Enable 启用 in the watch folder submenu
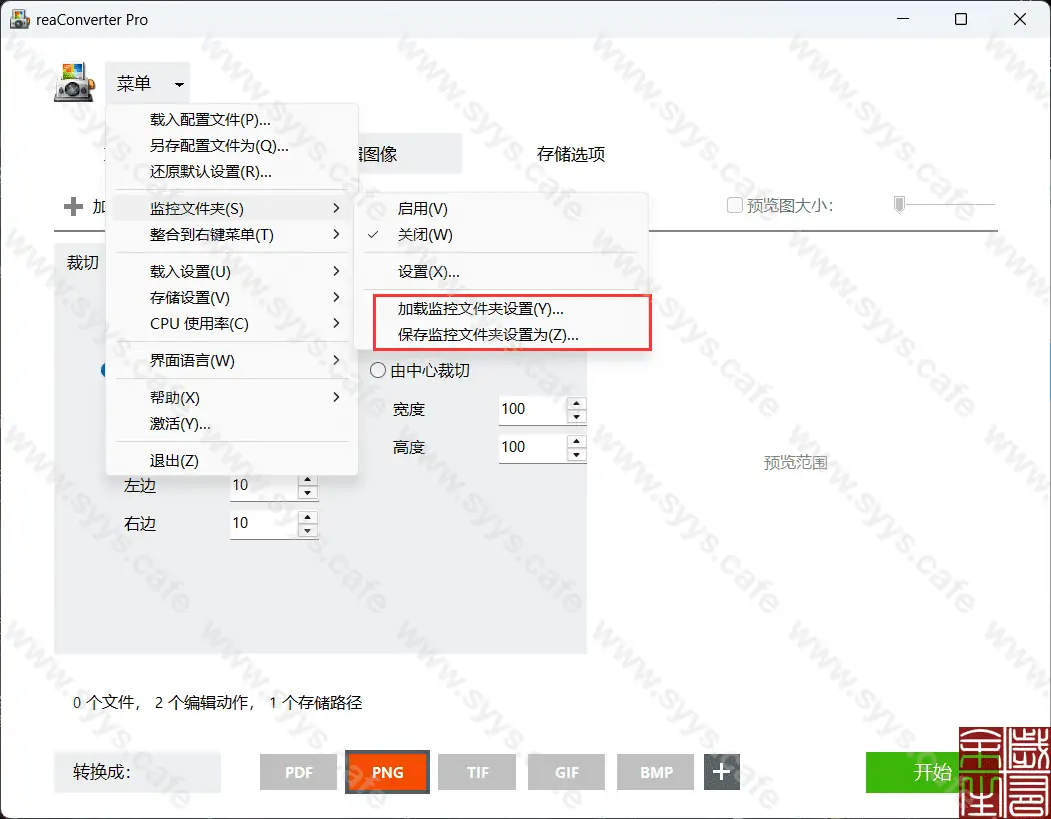1051x819 pixels. pos(420,209)
